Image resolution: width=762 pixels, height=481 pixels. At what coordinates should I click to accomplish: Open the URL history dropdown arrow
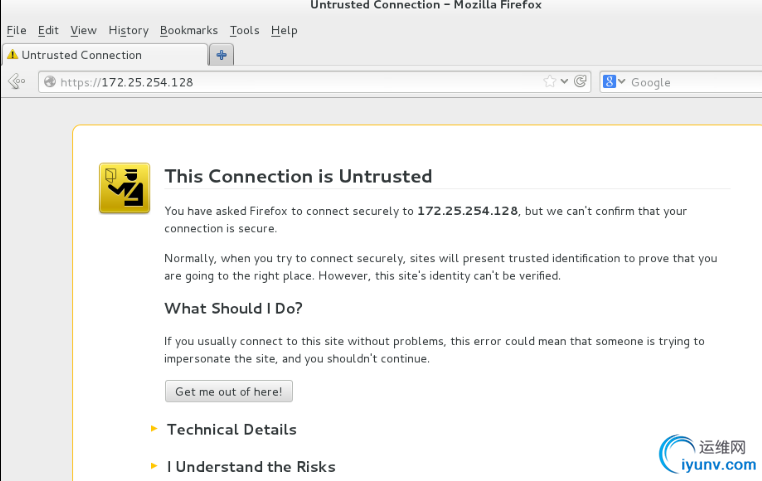tap(564, 81)
